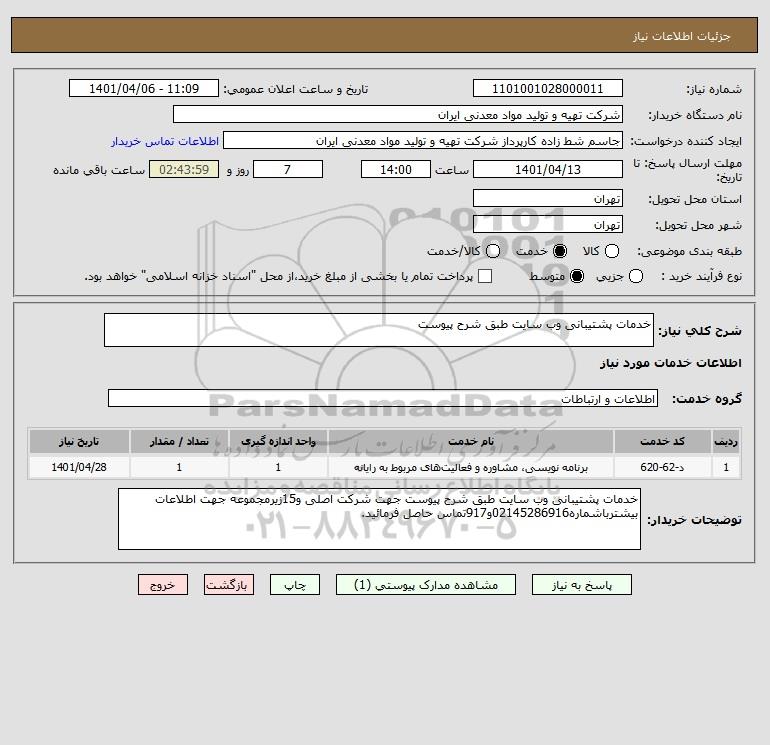770x745 pixels.
Task: Click the توضیحات خریدار text area
Action: [x=379, y=519]
